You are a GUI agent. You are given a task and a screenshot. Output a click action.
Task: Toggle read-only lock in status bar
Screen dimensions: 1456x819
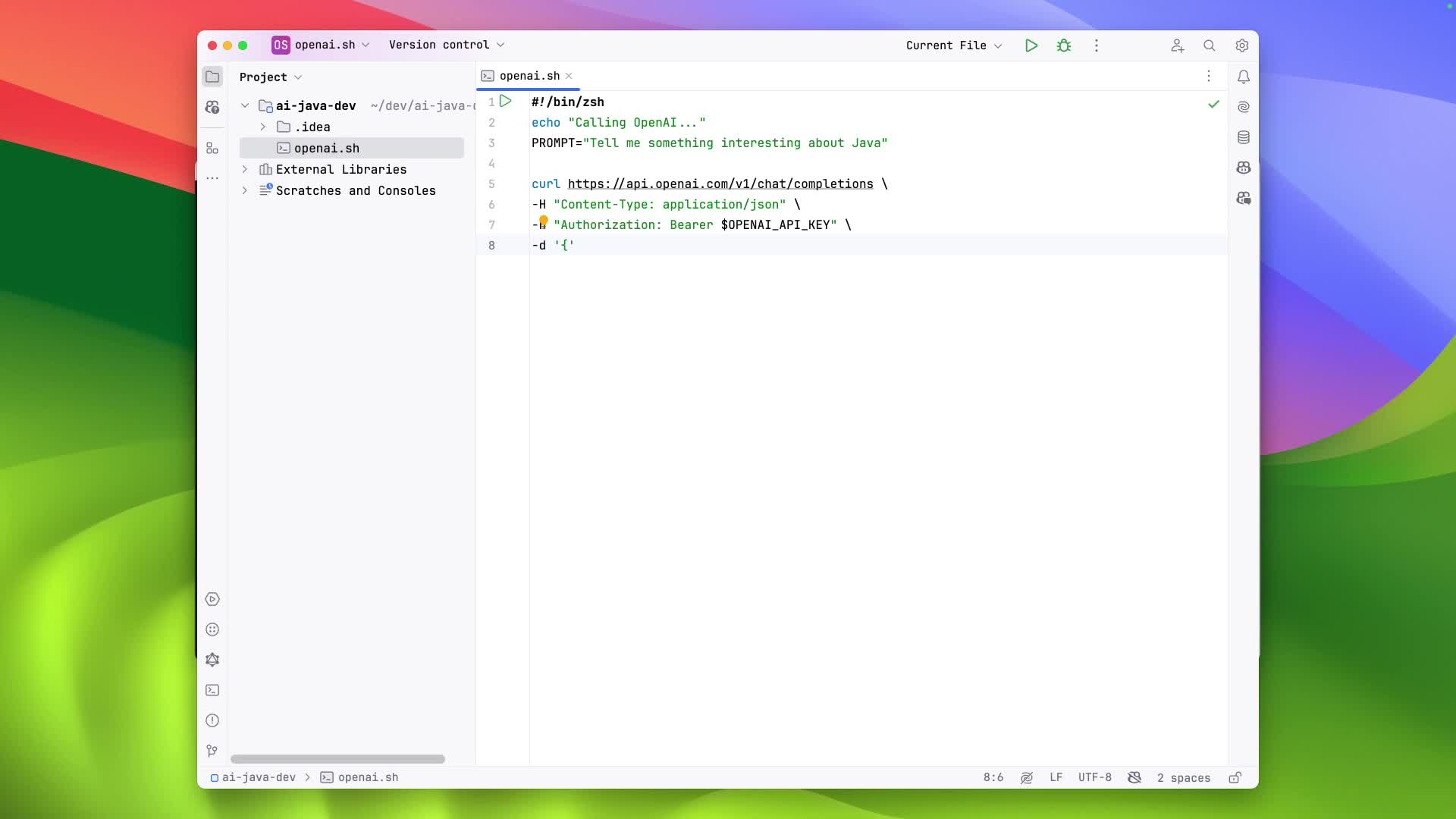pos(1235,777)
